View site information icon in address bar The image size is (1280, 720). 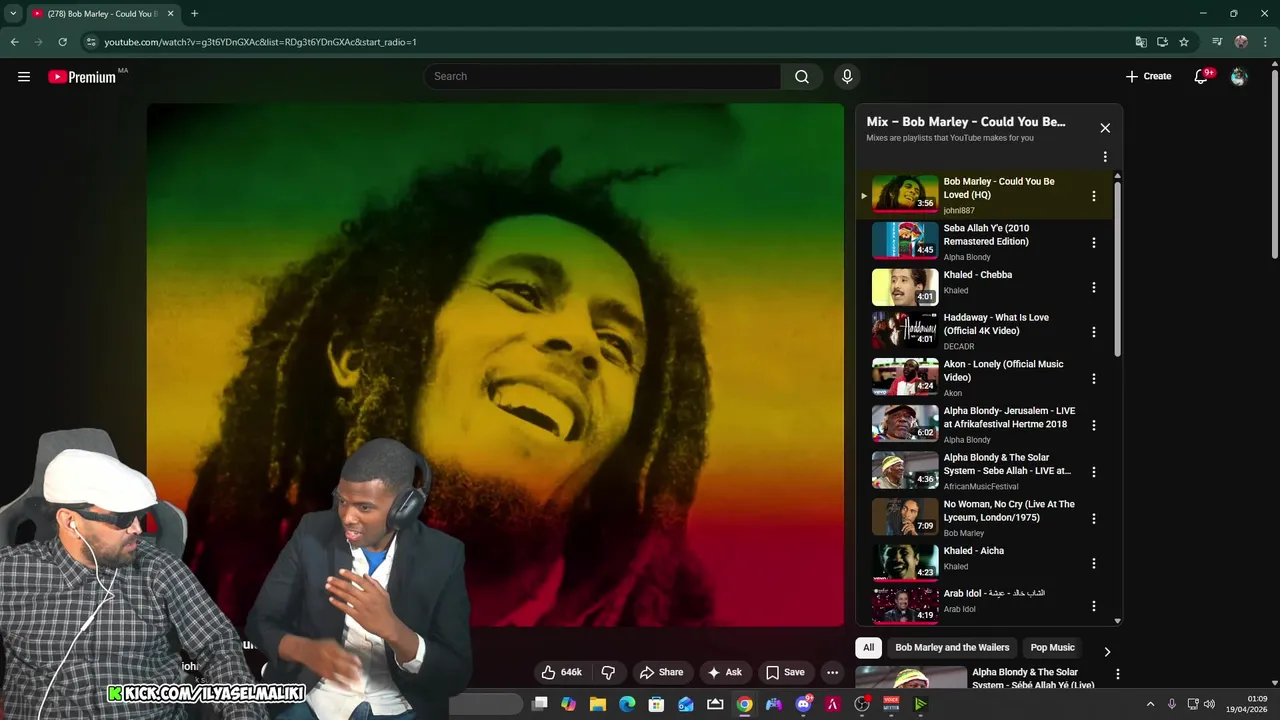click(91, 42)
